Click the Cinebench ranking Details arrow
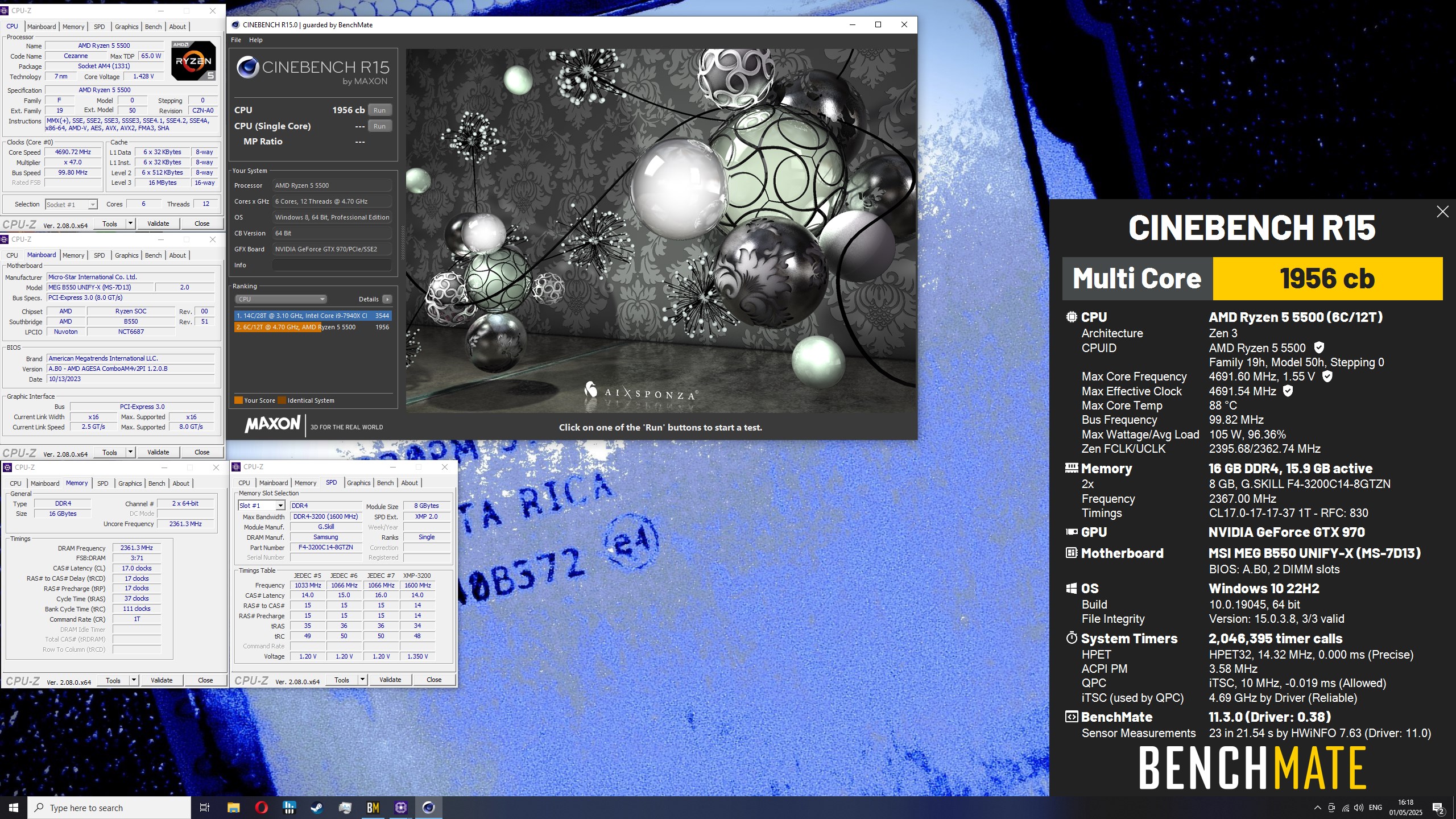This screenshot has height=819, width=1456. coord(387,299)
